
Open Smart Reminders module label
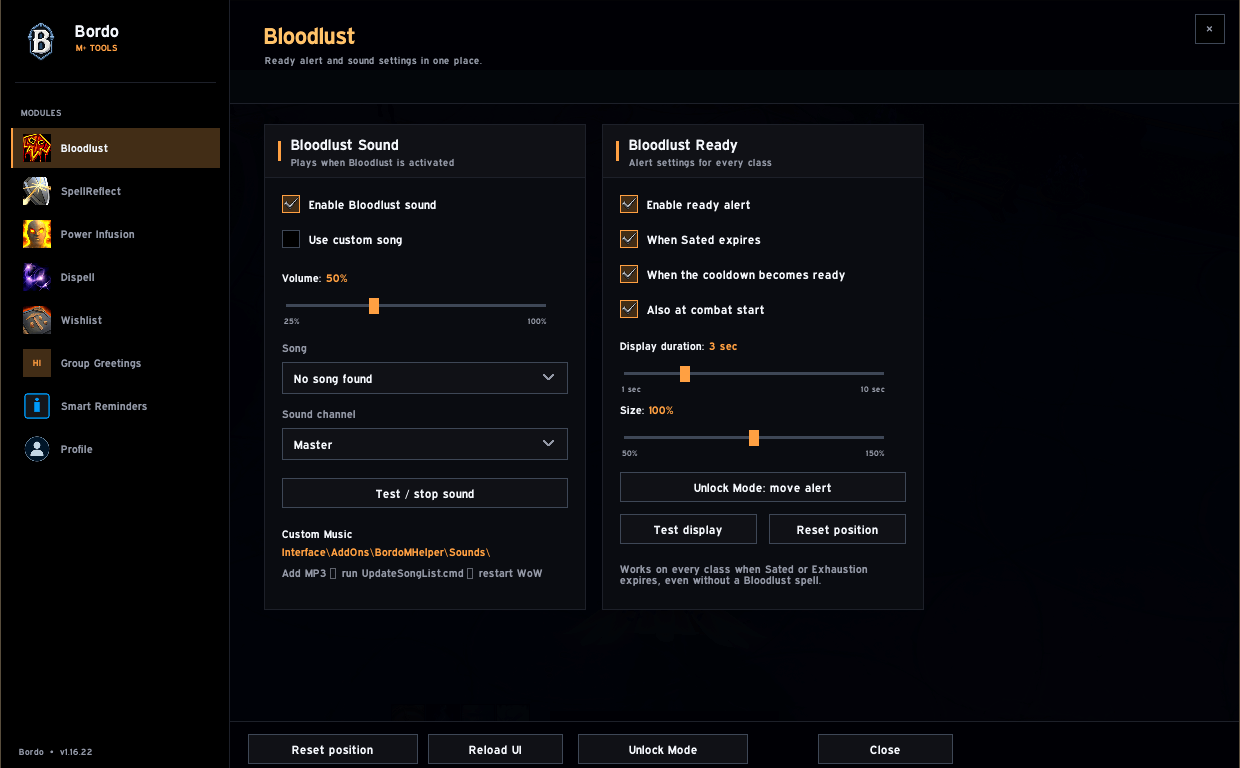click(104, 406)
